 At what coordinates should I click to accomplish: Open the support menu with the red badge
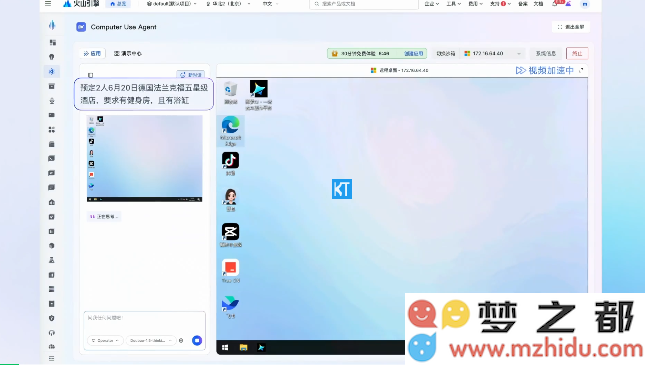click(500, 4)
